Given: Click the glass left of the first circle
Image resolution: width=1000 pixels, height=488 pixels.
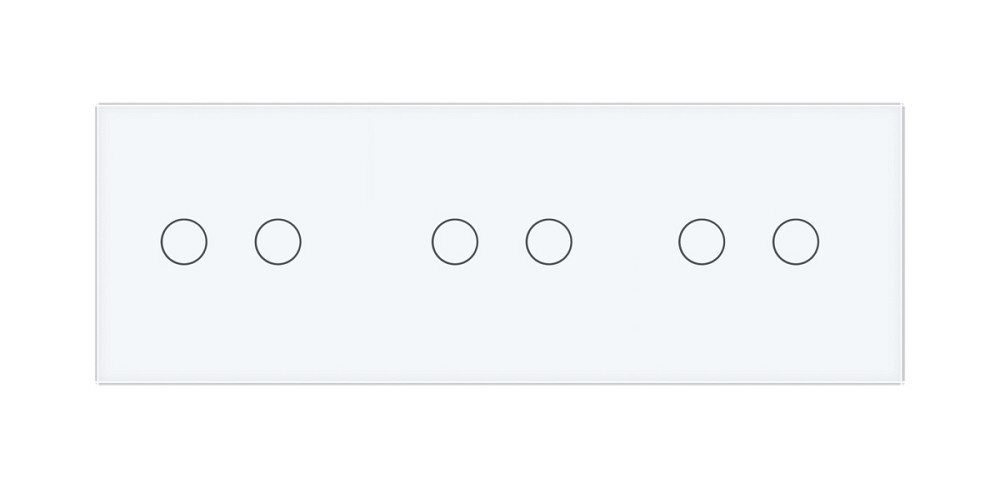Looking at the screenshot, I should [128, 242].
